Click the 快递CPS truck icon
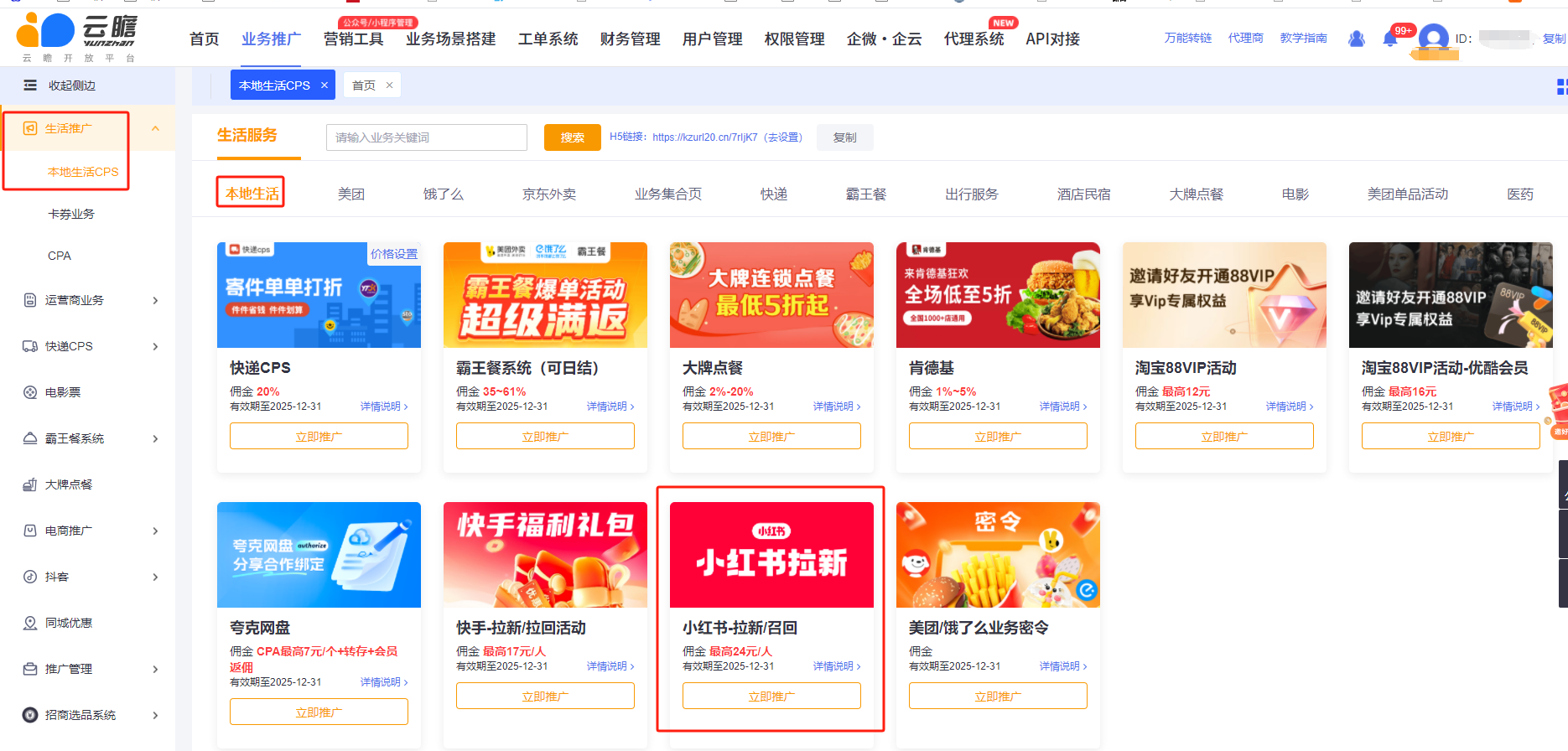1568x751 pixels. tap(30, 346)
